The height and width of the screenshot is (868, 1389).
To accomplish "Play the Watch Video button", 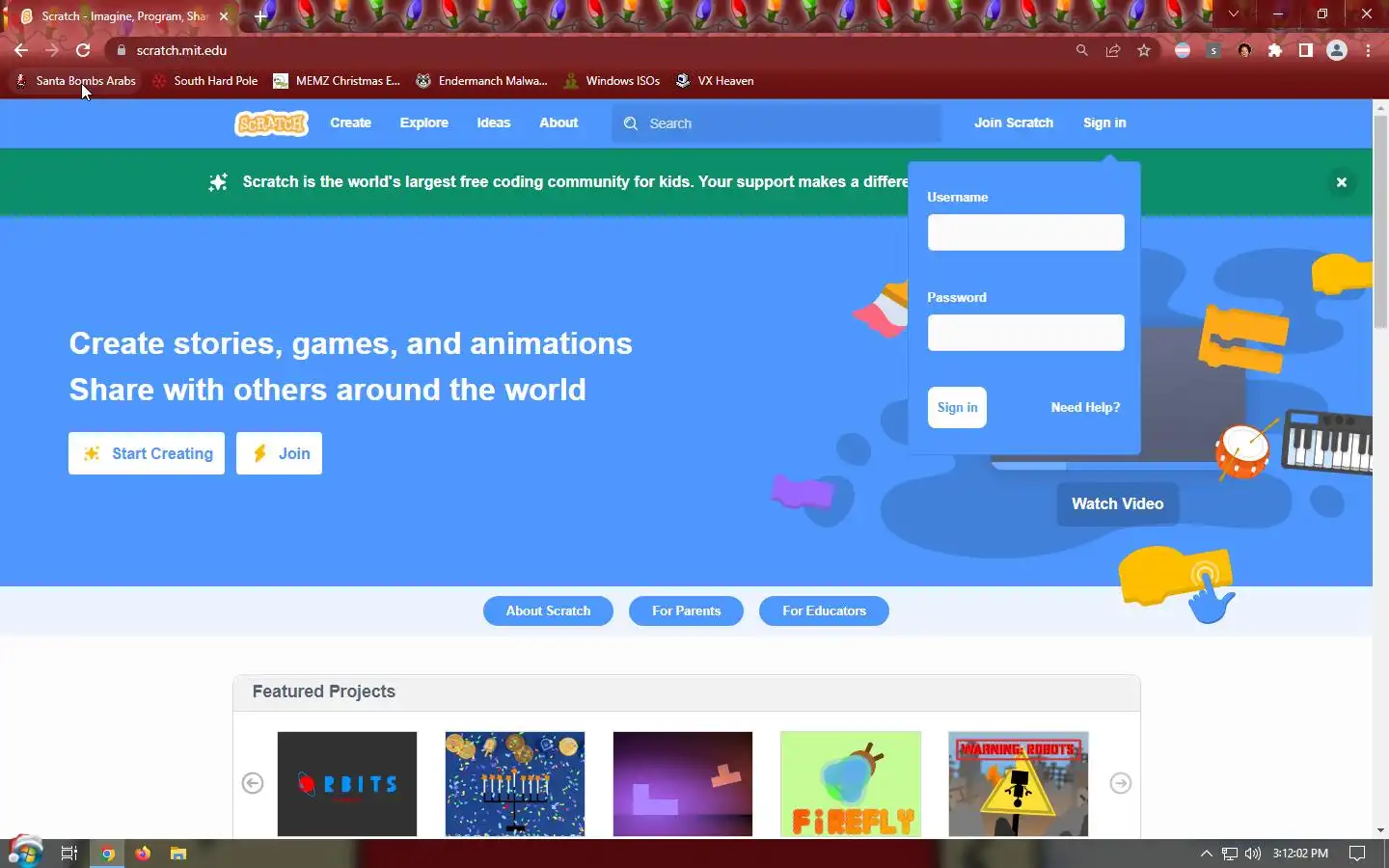I will (1117, 503).
